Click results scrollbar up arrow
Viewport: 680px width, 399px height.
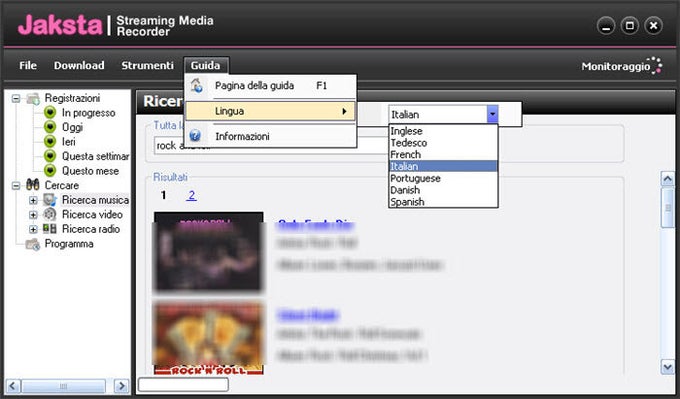click(x=667, y=179)
